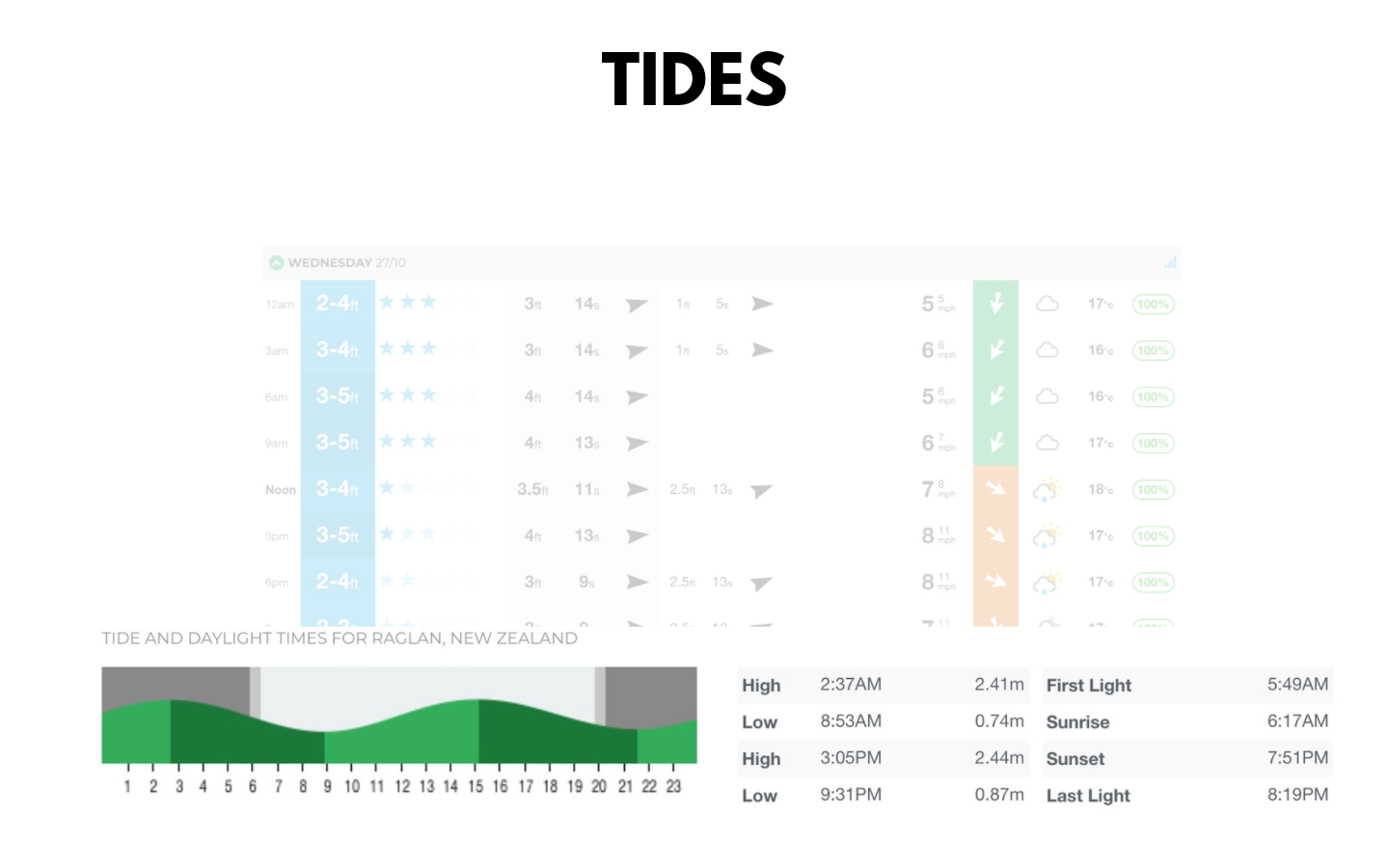The height and width of the screenshot is (868, 1389).
Task: Click hour 20 on the tide chart axis
Action: click(x=599, y=786)
